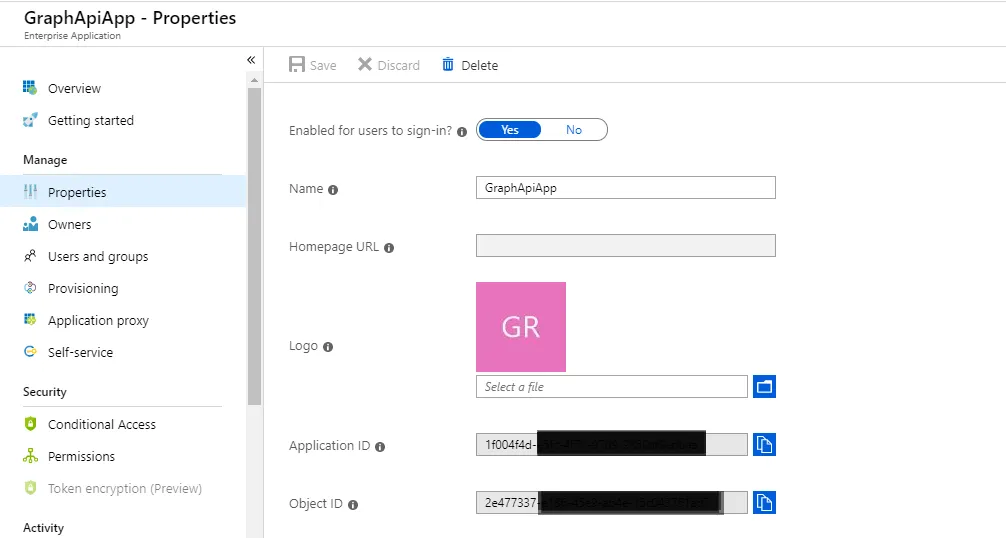Image resolution: width=1006 pixels, height=538 pixels.
Task: Click the Overview grid icon
Action: click(x=30, y=87)
